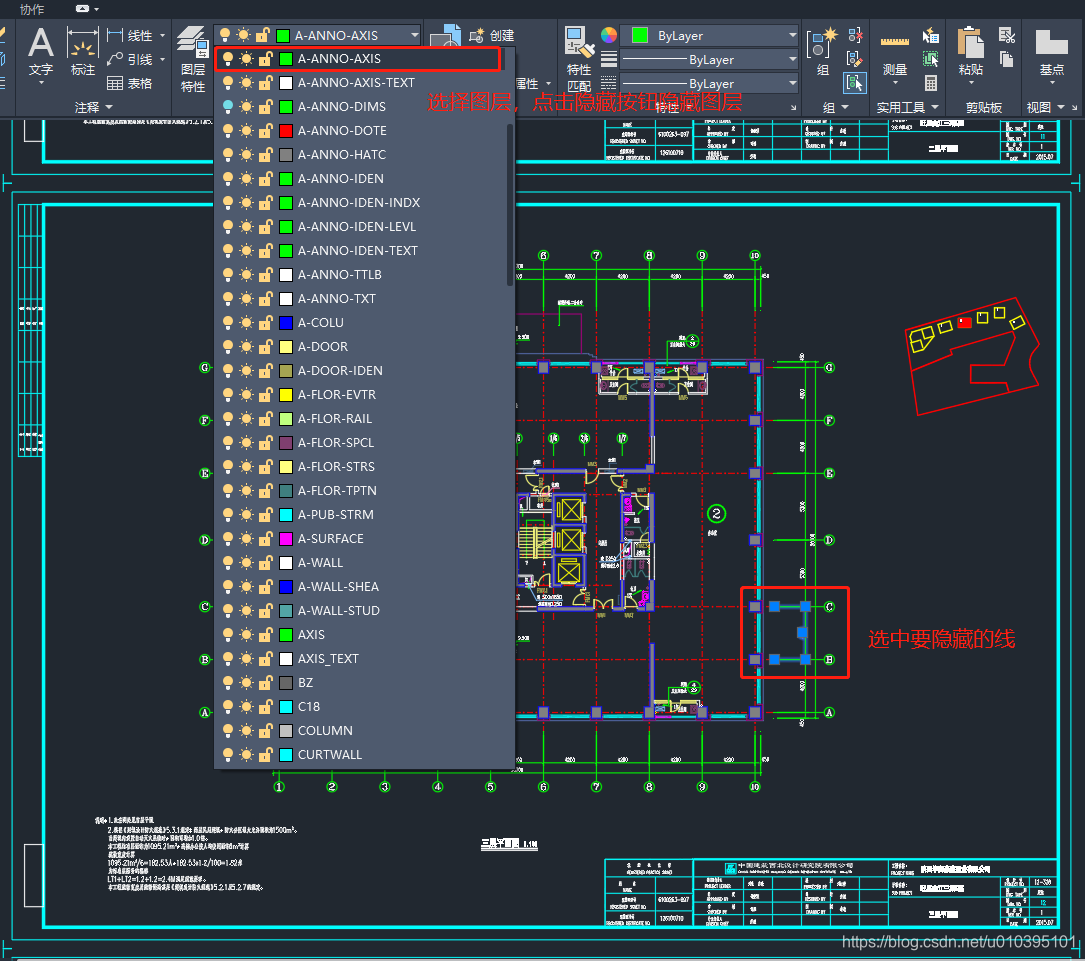1085x961 pixels.
Task: Select the Measure (测量) ruler tool
Action: click(895, 42)
